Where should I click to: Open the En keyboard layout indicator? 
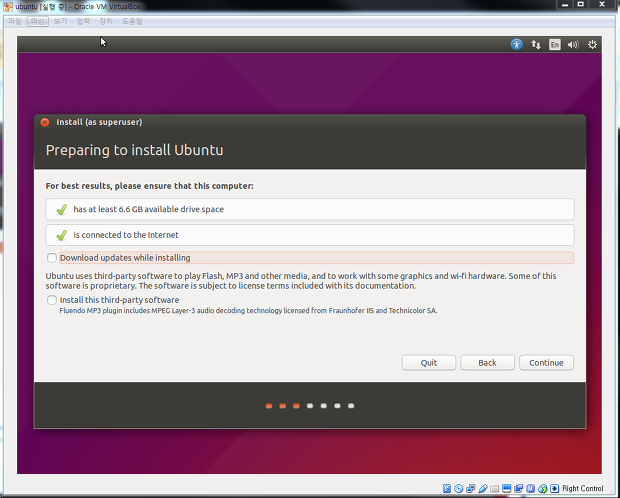coord(555,44)
